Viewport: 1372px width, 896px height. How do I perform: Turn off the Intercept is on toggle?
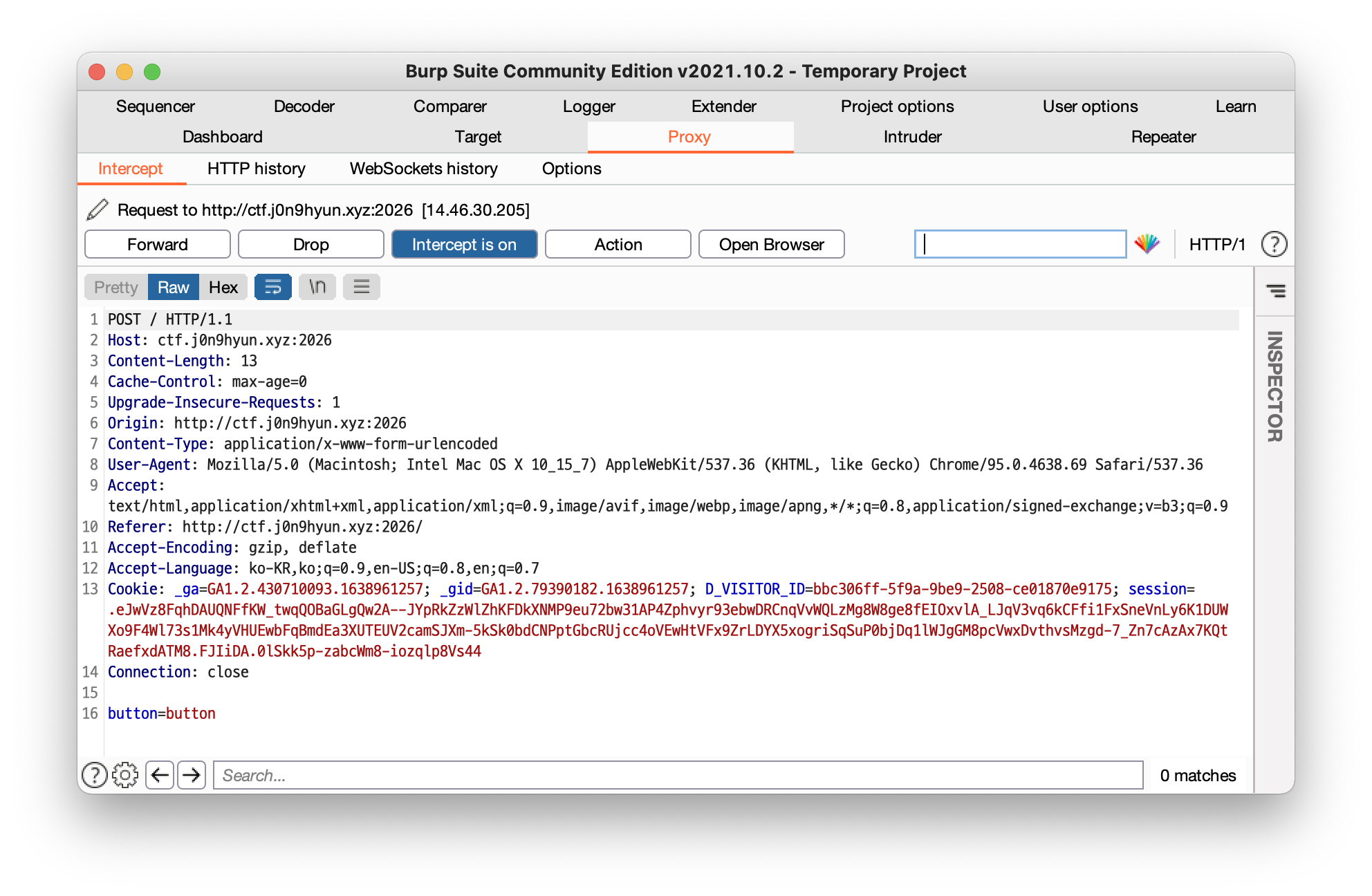click(x=464, y=244)
